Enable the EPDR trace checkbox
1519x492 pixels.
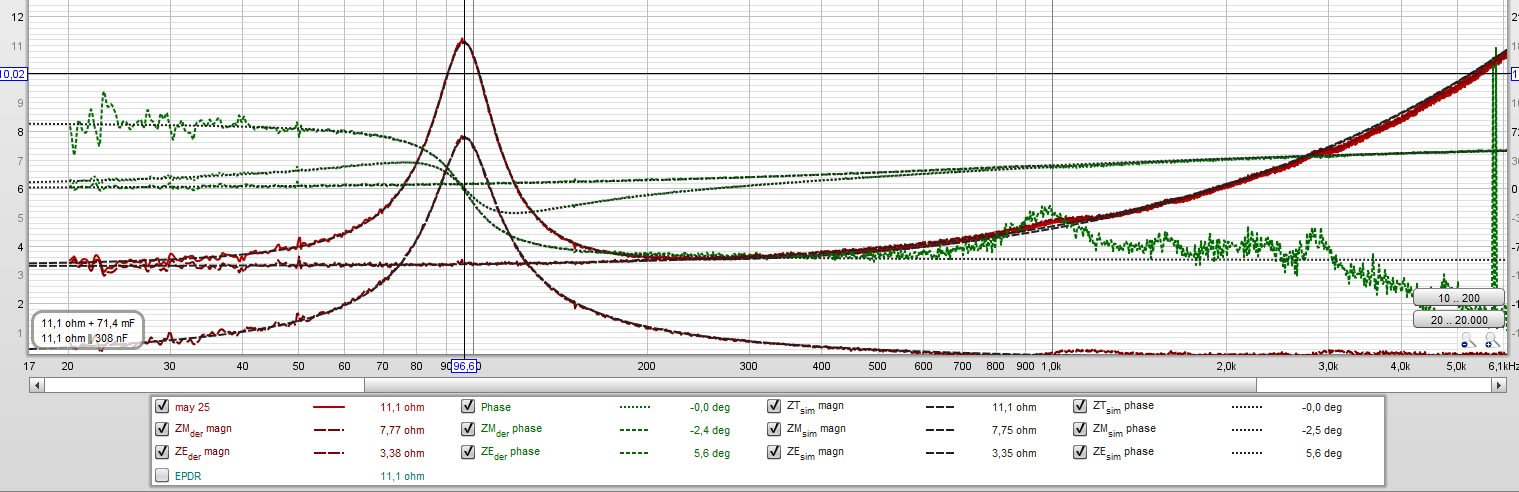coord(162,476)
